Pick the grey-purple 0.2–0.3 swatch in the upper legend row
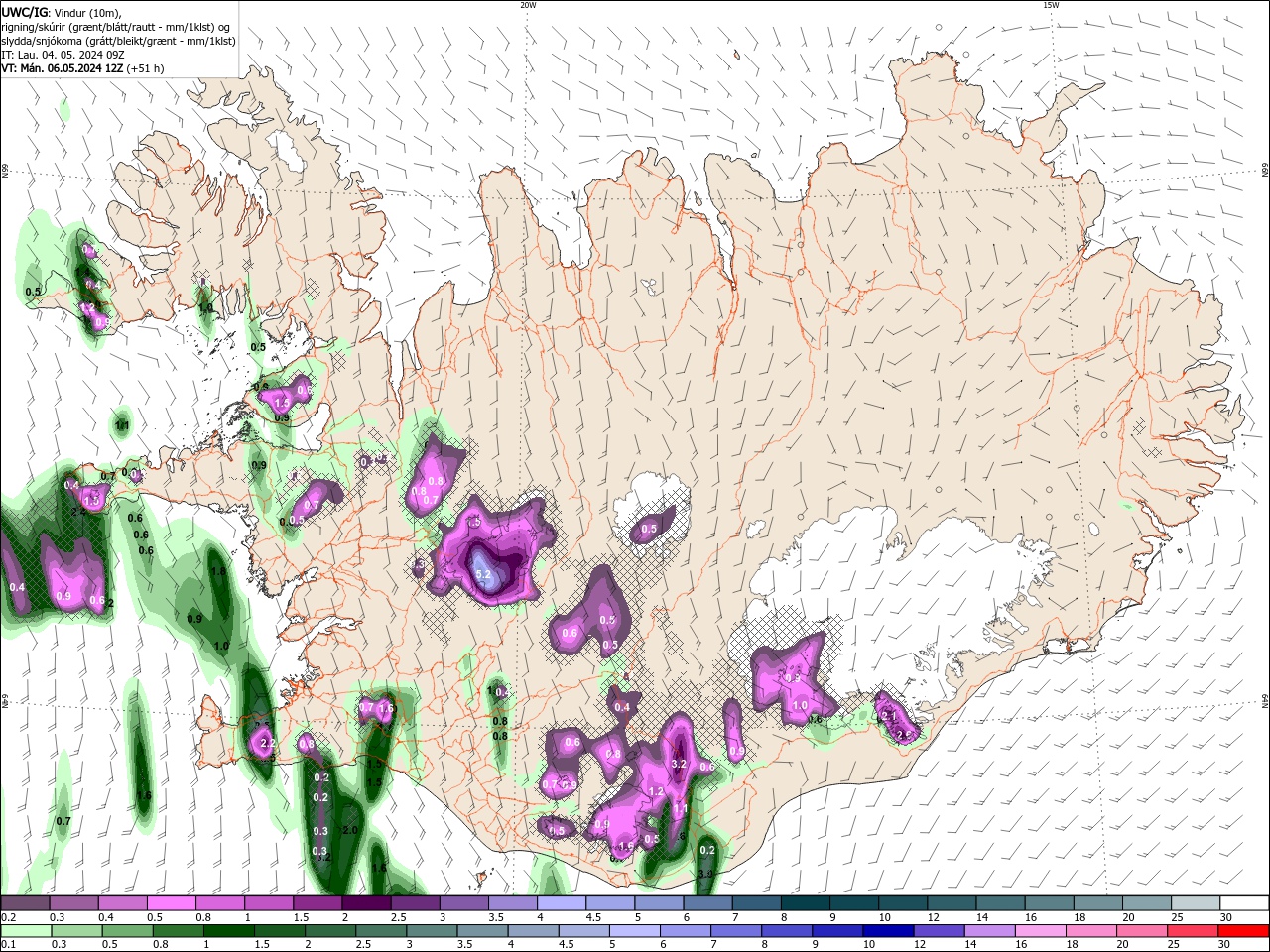Image resolution: width=1270 pixels, height=952 pixels. click(25, 903)
